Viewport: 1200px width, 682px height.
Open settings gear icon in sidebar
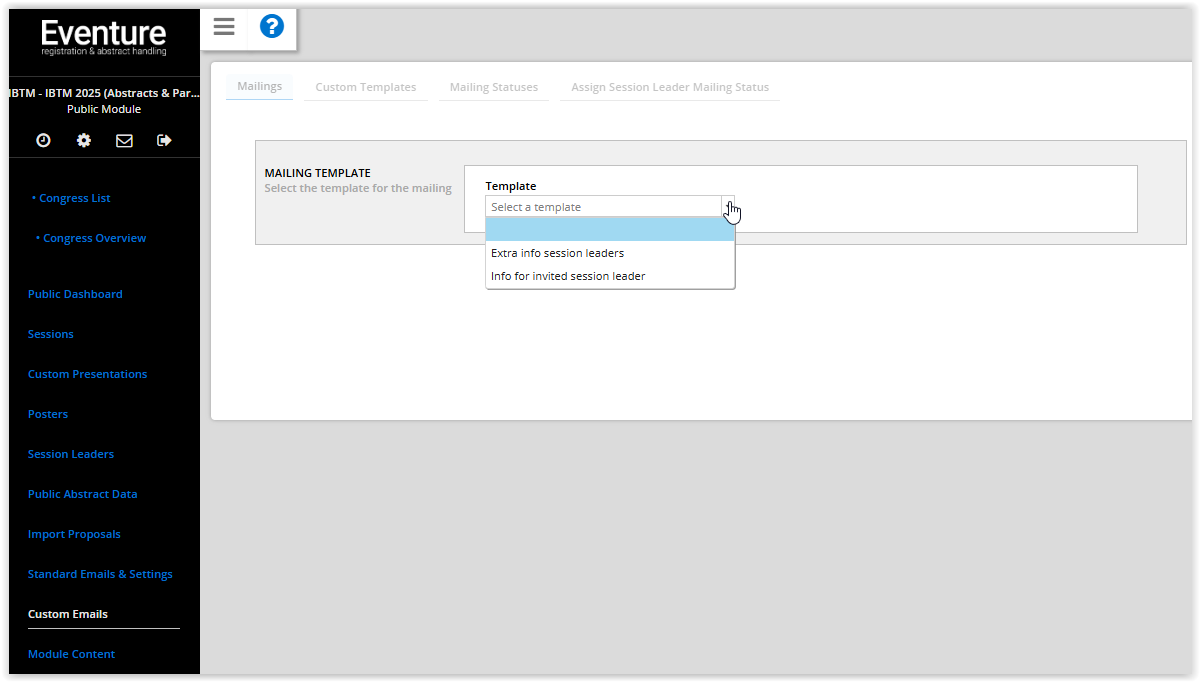click(x=84, y=141)
